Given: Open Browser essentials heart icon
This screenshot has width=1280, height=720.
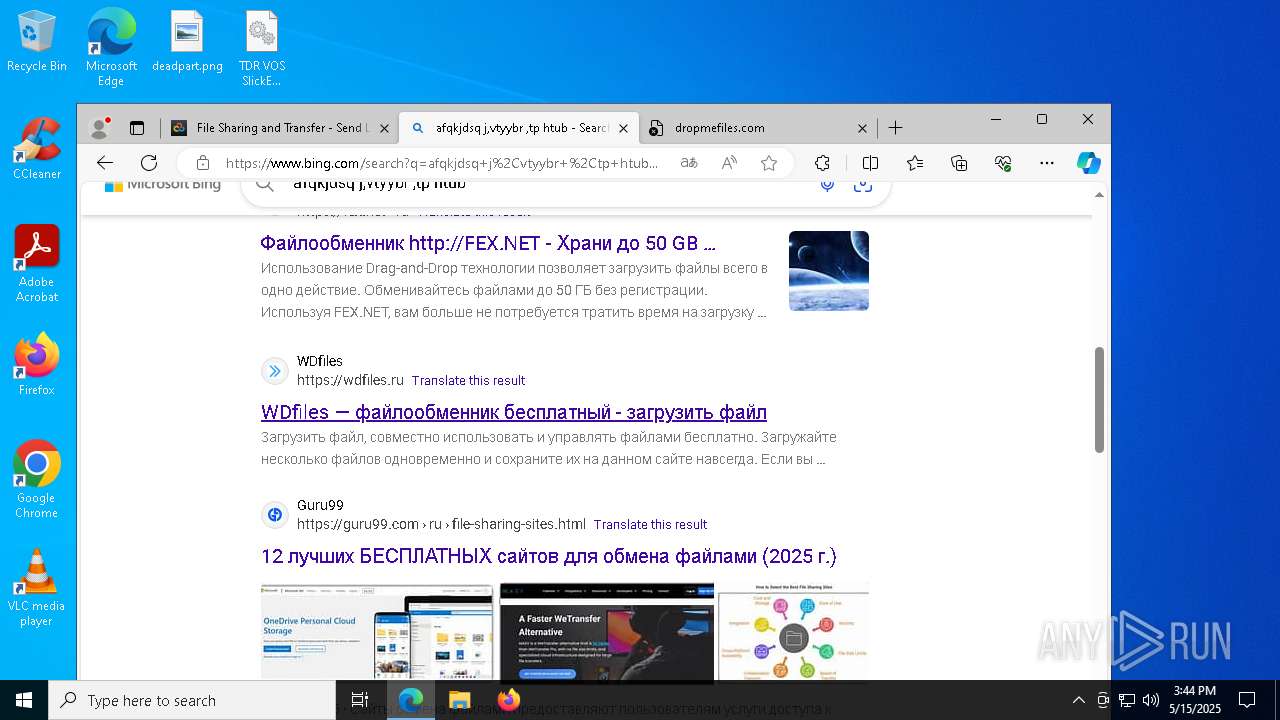Looking at the screenshot, I should click(1003, 163).
